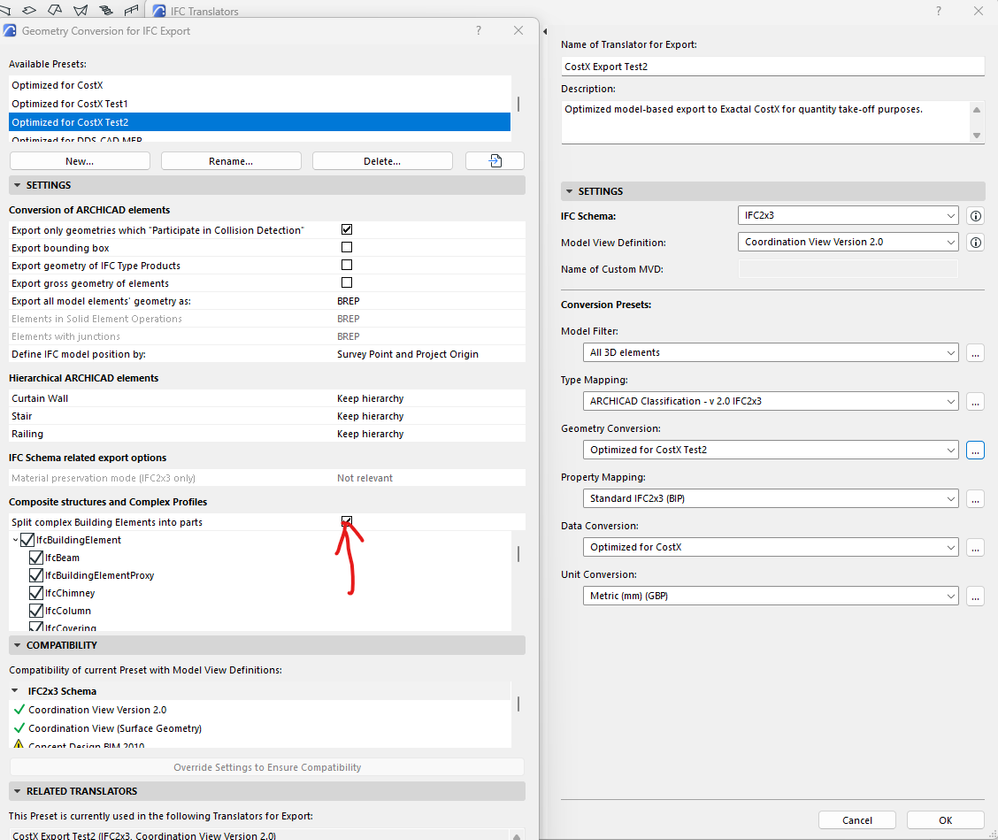Click the Description scroll down arrow
Screen dimensions: 998x840
(x=976, y=136)
